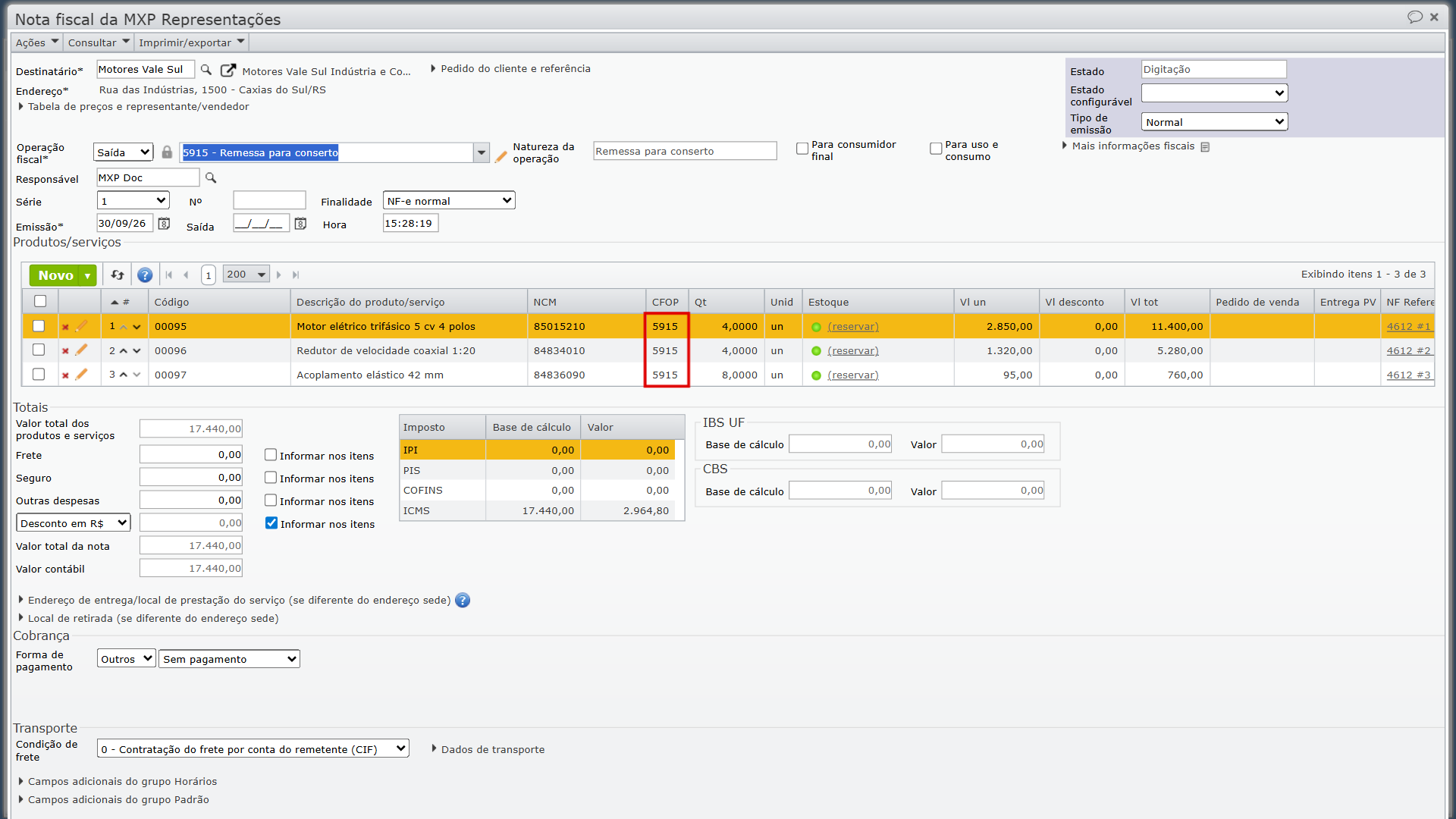Screen dimensions: 1456x819
Task: Delete item row 00095 with red X
Action: (65, 327)
